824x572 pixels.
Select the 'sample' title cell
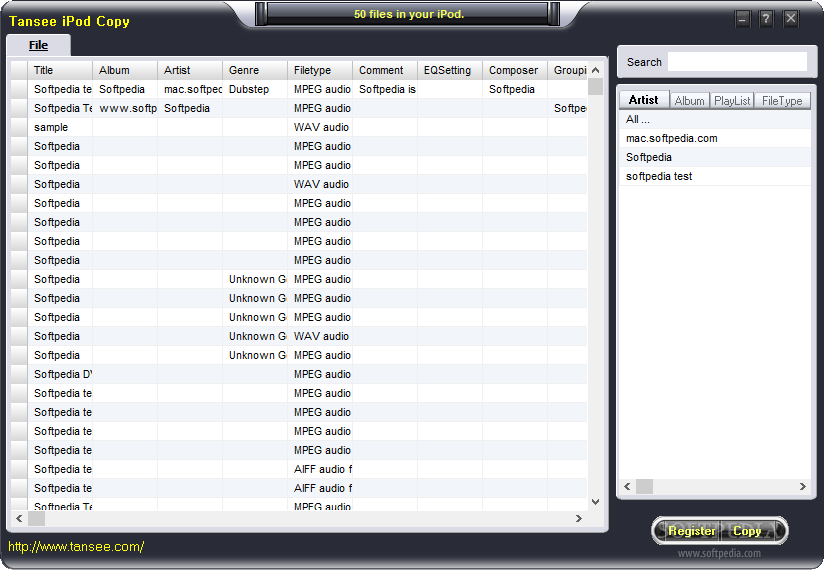pos(60,127)
